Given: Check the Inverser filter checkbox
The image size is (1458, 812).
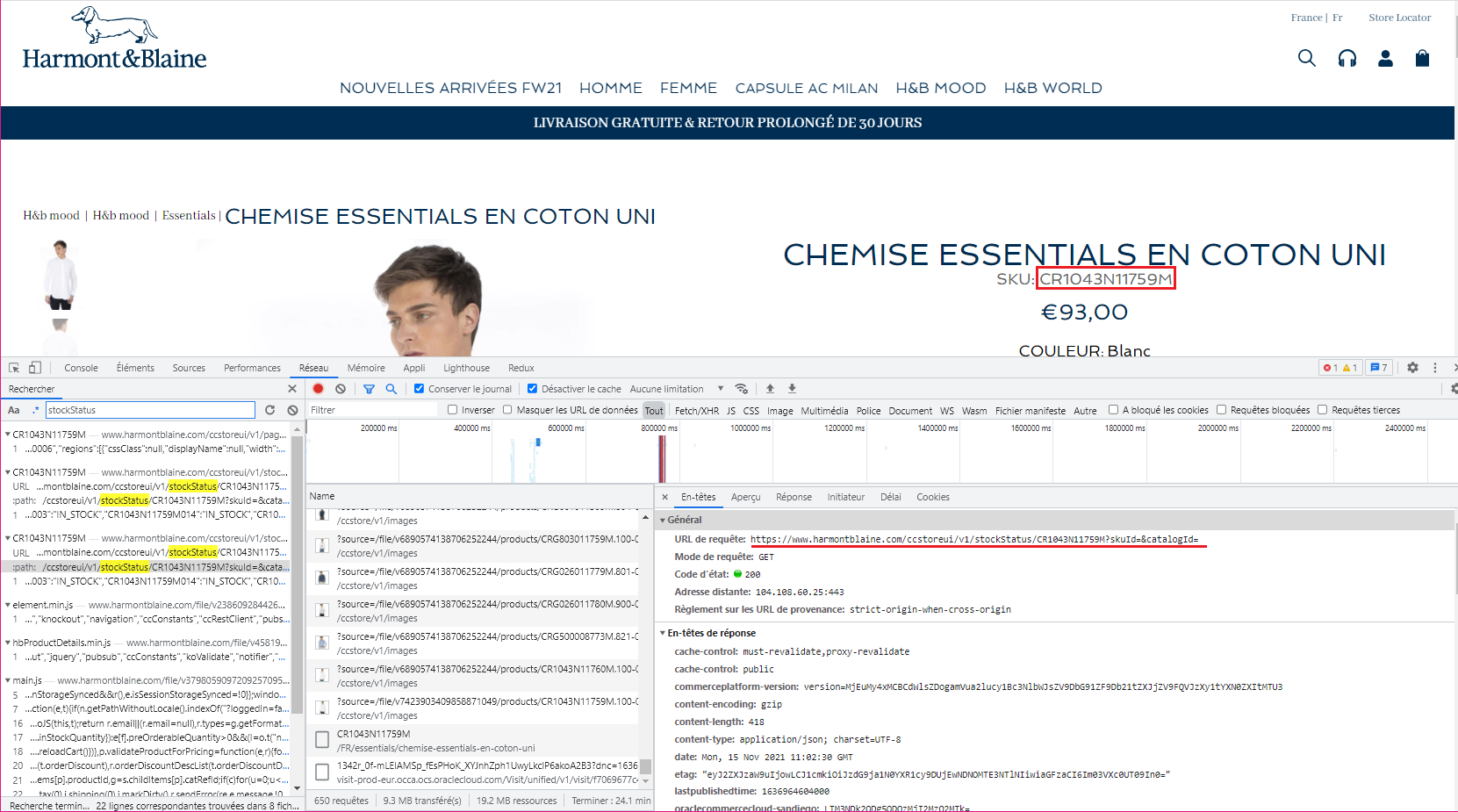Looking at the screenshot, I should tap(452, 409).
